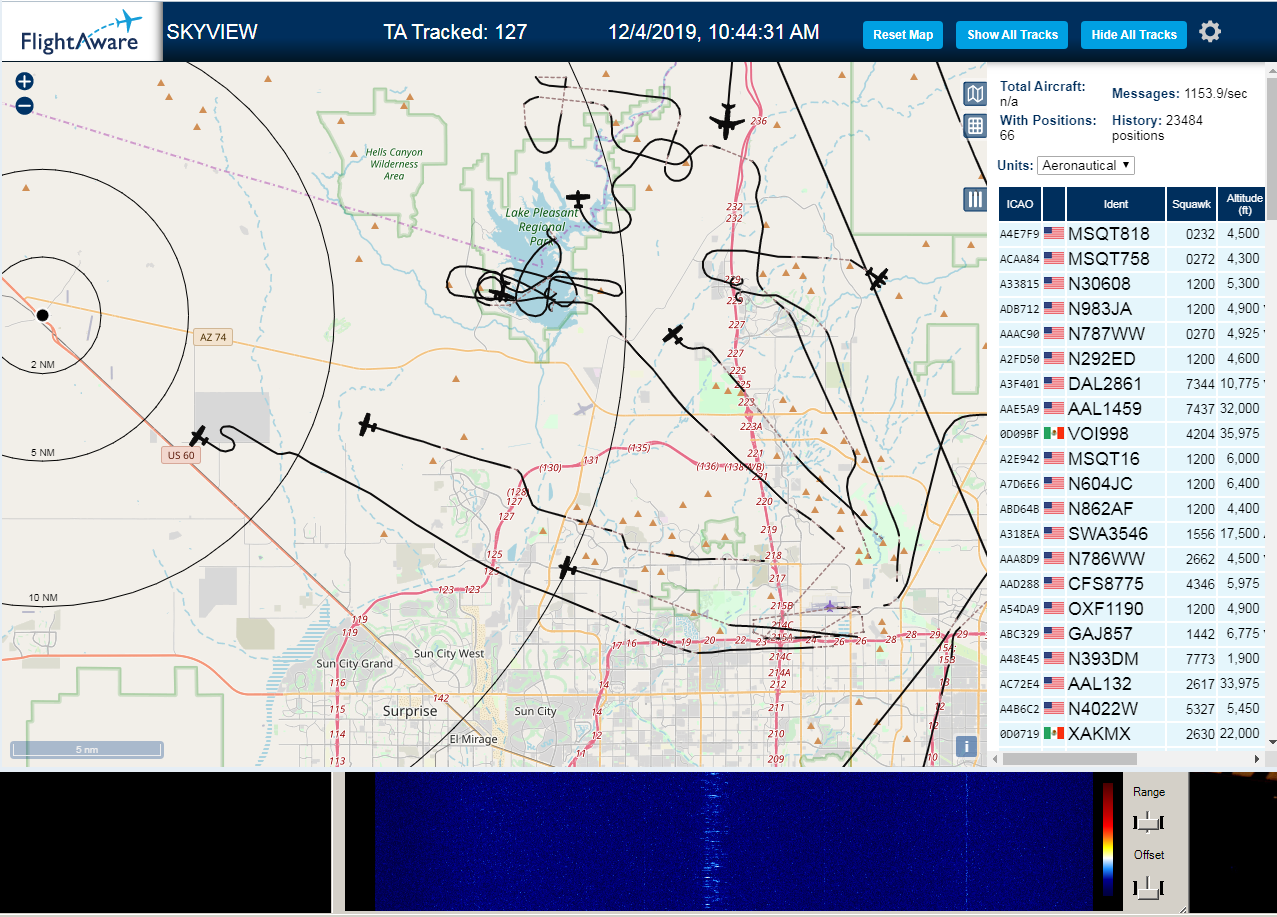This screenshot has width=1277, height=917.
Task: Select AAL132 aircraft row
Action: coord(1133,683)
